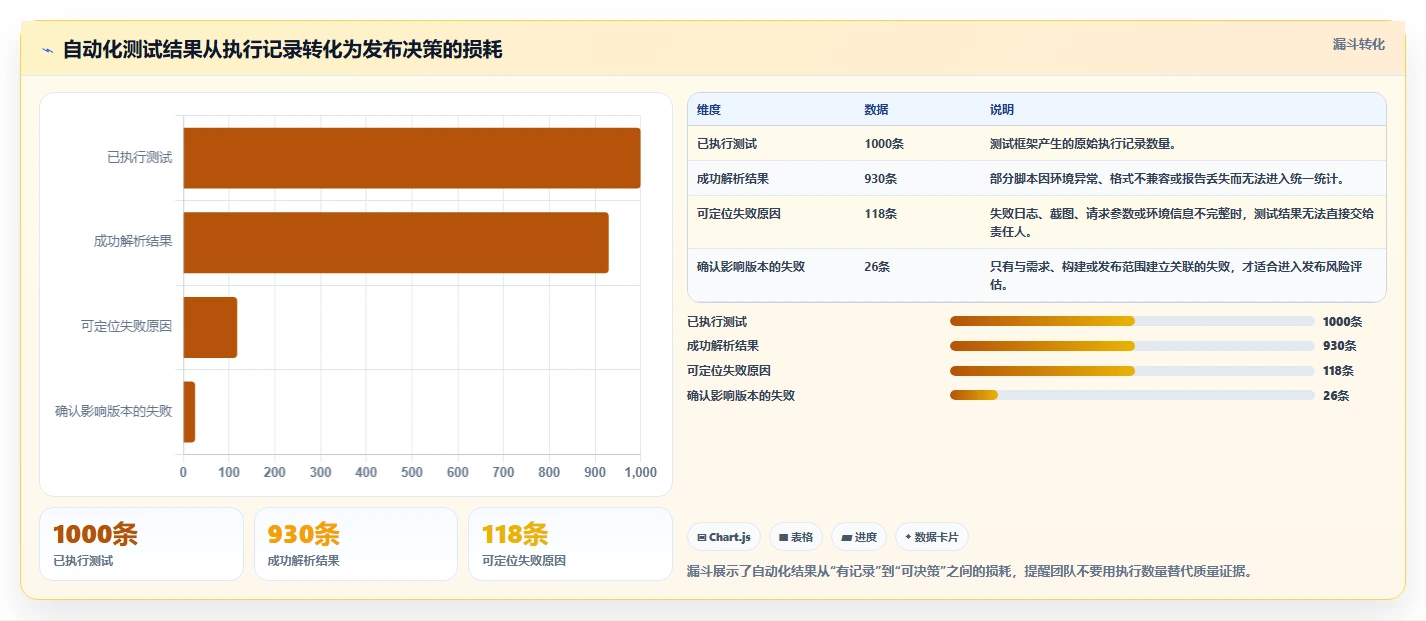Viewport: 1426px width, 621px height.
Task: Click the description starting with 只有与需求、构建
Action: click(x=1177, y=275)
